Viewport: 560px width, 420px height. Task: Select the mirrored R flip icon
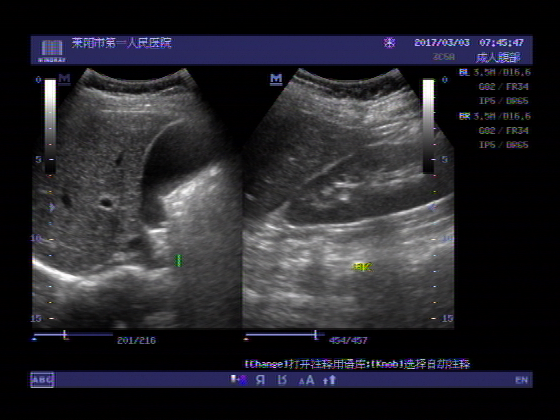point(261,380)
